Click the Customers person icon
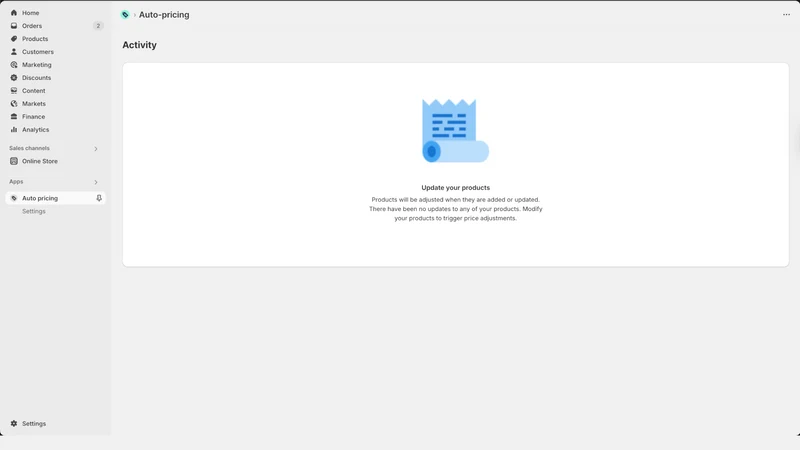Screen dimensions: 800x450 [x=14, y=52]
